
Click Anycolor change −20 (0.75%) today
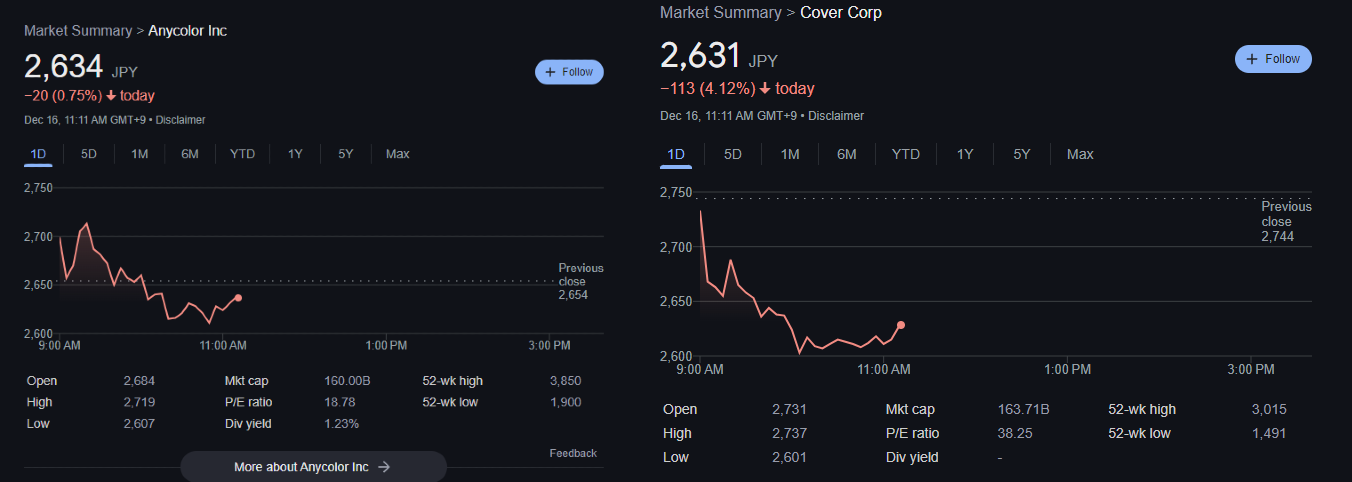point(89,96)
